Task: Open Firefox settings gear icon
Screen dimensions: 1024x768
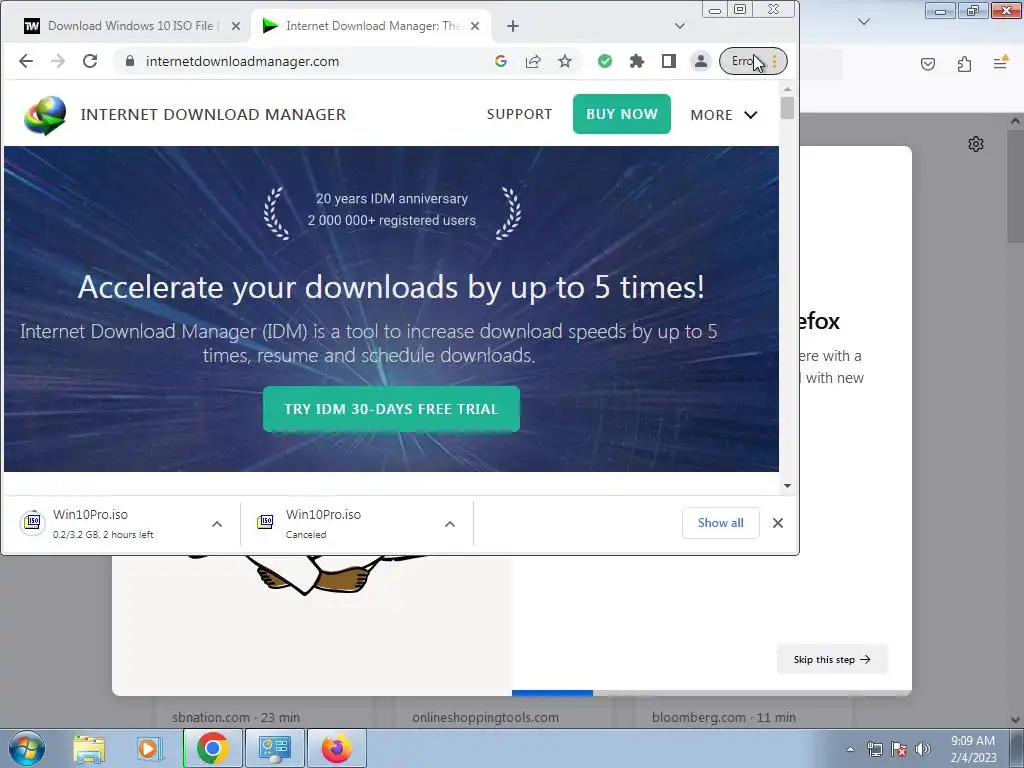Action: click(x=976, y=144)
